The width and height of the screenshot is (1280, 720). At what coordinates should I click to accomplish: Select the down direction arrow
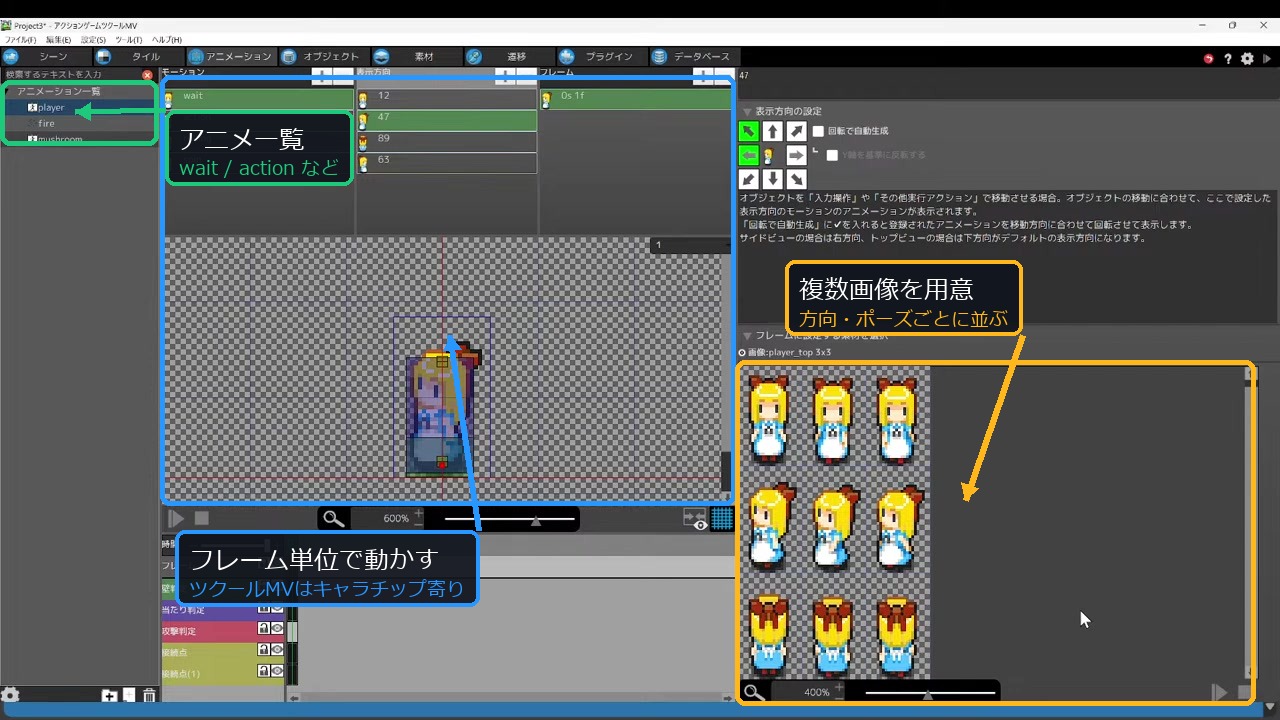point(772,179)
